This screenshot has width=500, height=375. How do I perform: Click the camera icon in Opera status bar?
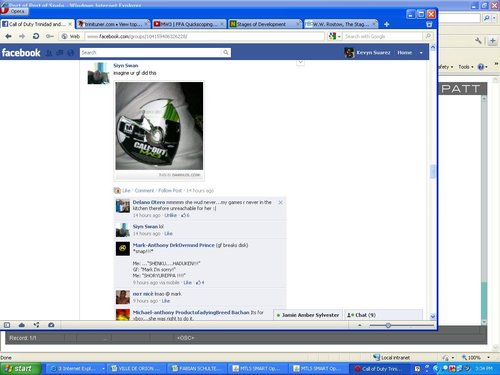click(51, 325)
